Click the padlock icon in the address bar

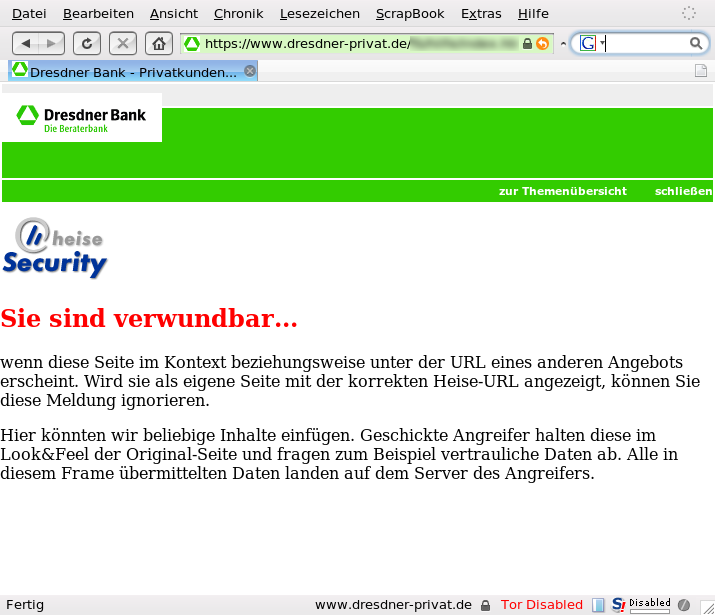[x=528, y=44]
